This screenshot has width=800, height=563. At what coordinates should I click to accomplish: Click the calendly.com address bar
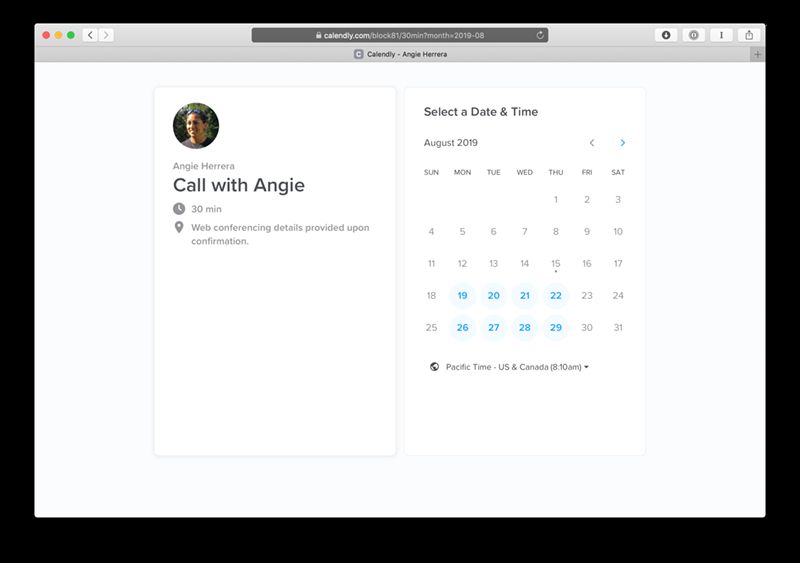click(400, 35)
